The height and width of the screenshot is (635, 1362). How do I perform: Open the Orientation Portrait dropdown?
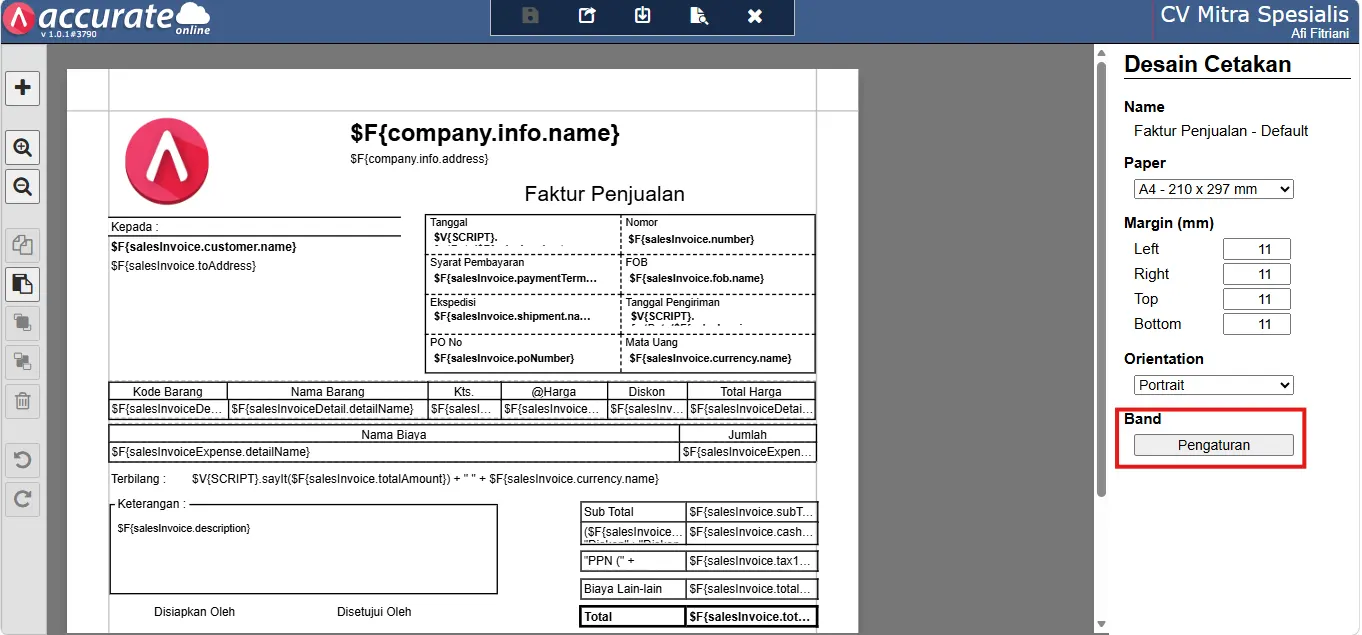pyautogui.click(x=1213, y=385)
